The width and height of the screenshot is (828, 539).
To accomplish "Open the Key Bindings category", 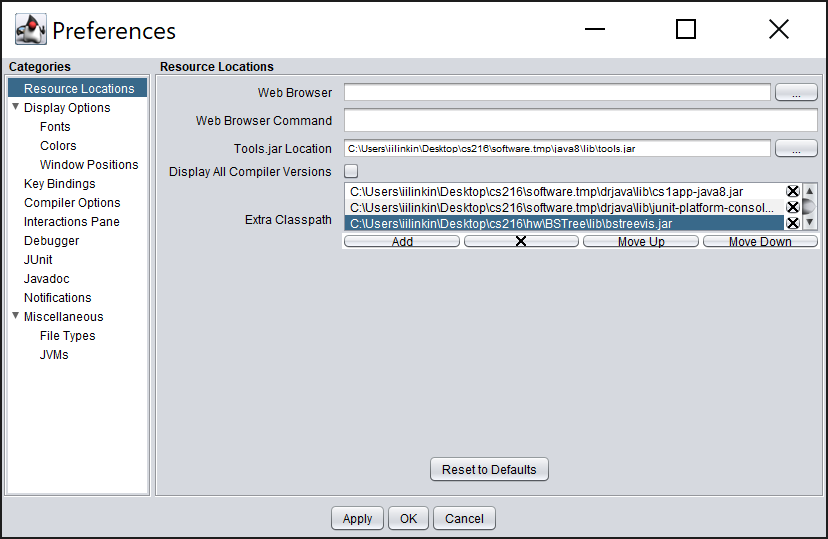I will pos(60,184).
